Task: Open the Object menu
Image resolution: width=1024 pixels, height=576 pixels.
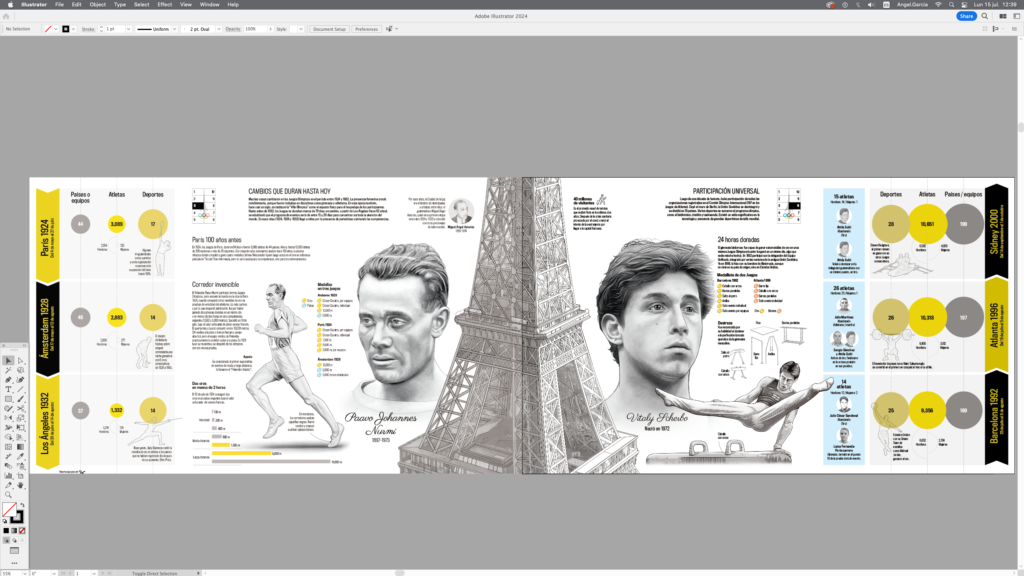Action: tap(97, 5)
